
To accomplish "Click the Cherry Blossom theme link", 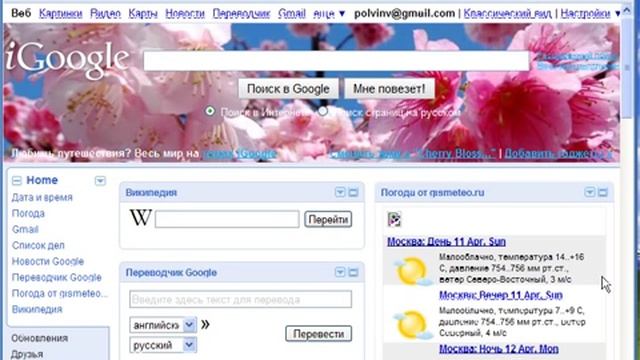I will tap(413, 153).
